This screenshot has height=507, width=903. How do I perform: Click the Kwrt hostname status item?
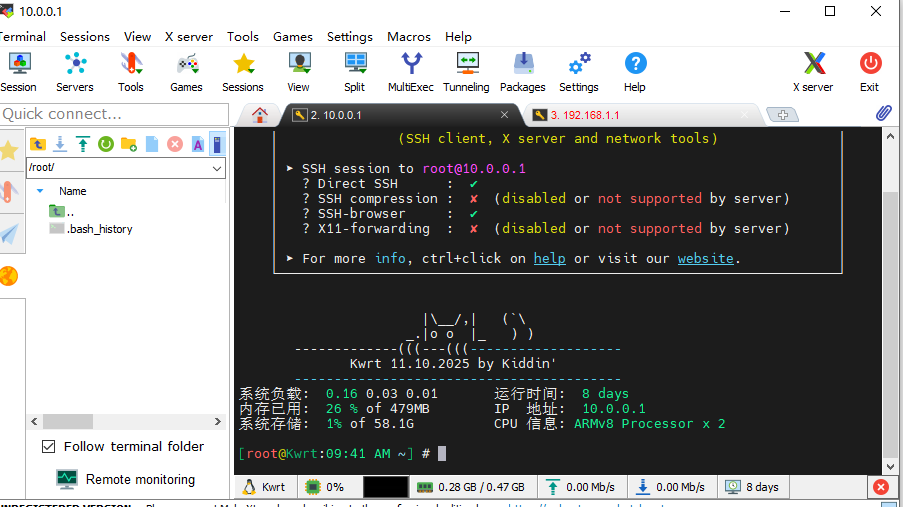click(265, 487)
